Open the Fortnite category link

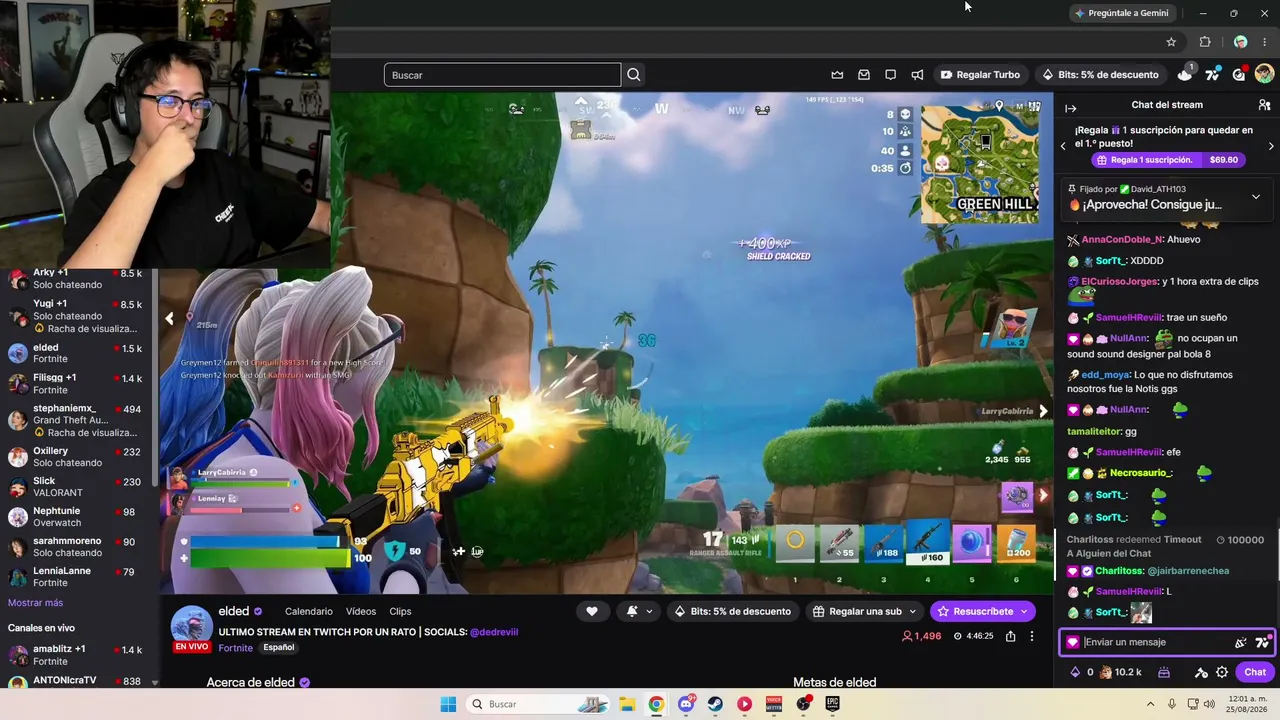click(x=236, y=647)
